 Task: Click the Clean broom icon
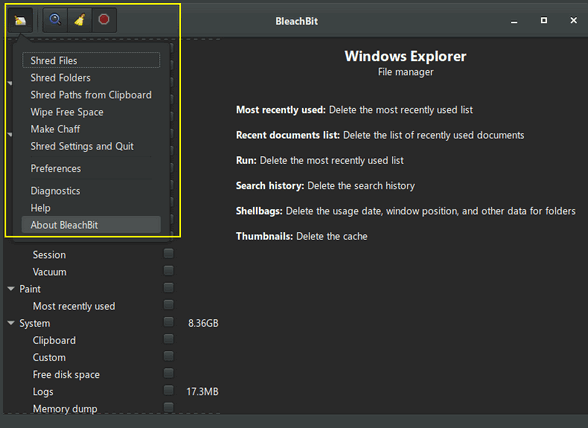[80, 20]
